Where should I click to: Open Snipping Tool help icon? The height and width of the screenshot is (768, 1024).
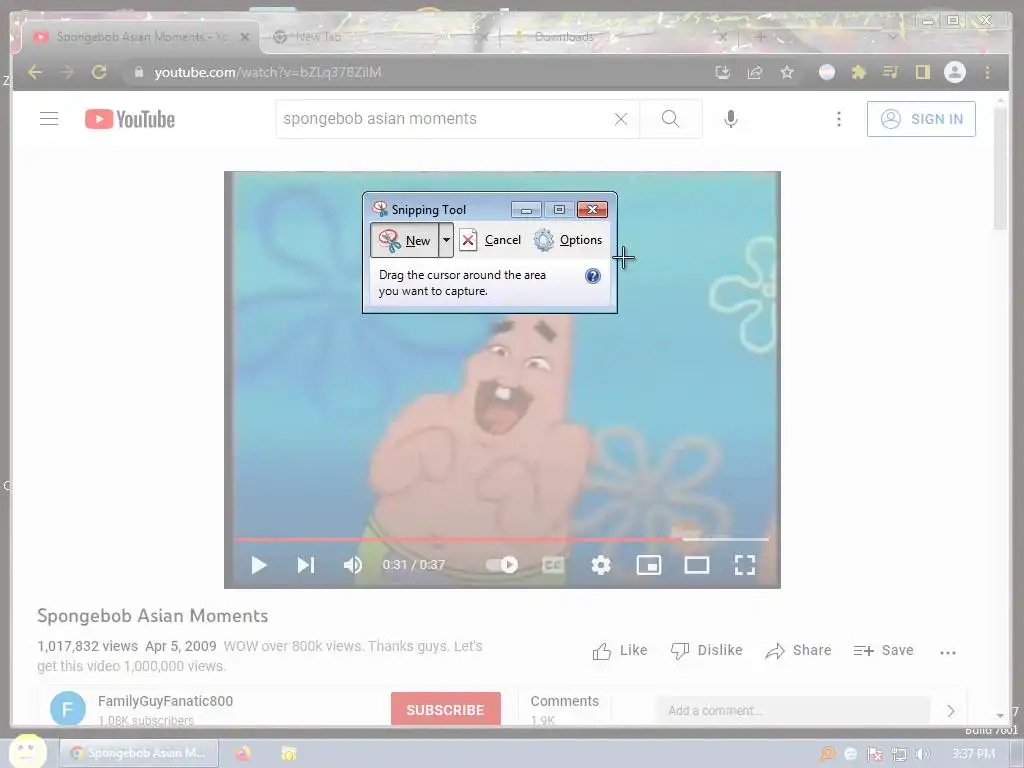592,276
